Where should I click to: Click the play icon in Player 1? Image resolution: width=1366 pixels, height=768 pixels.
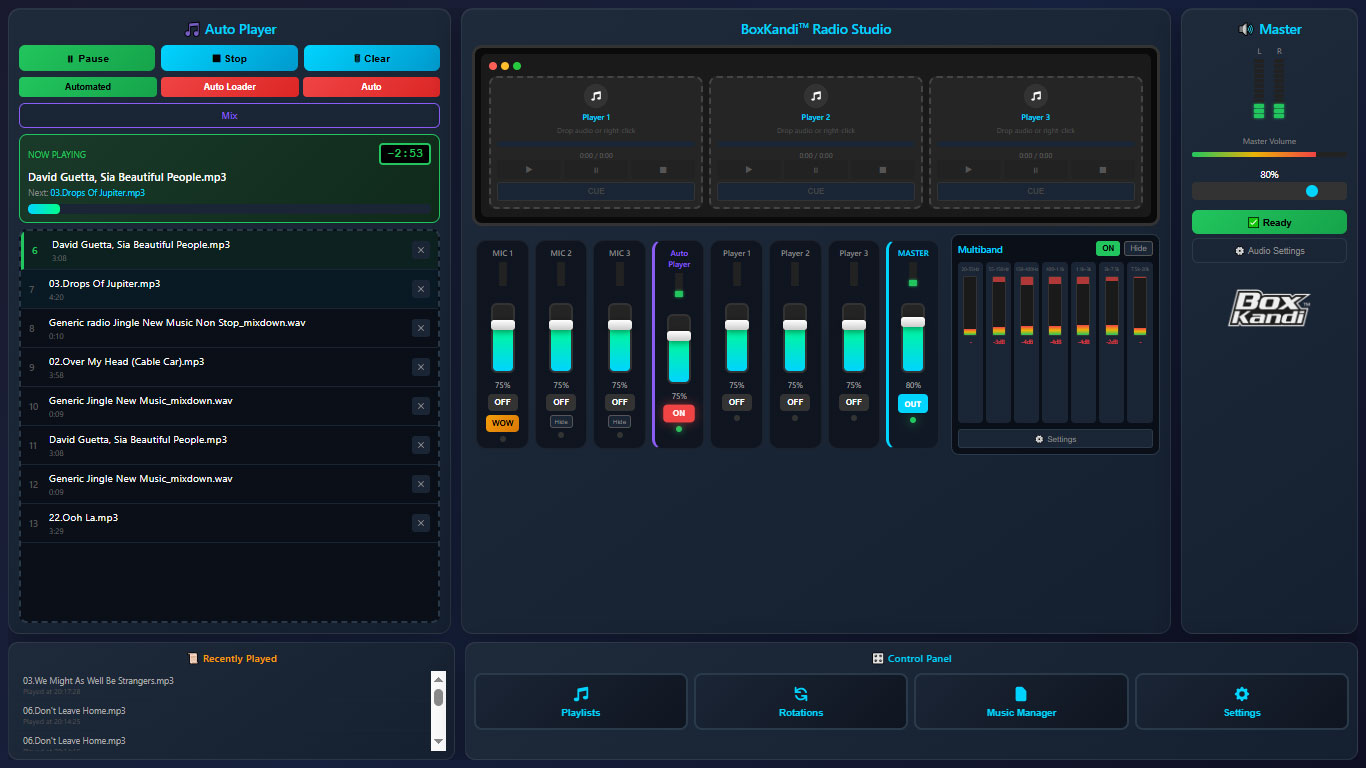[529, 170]
